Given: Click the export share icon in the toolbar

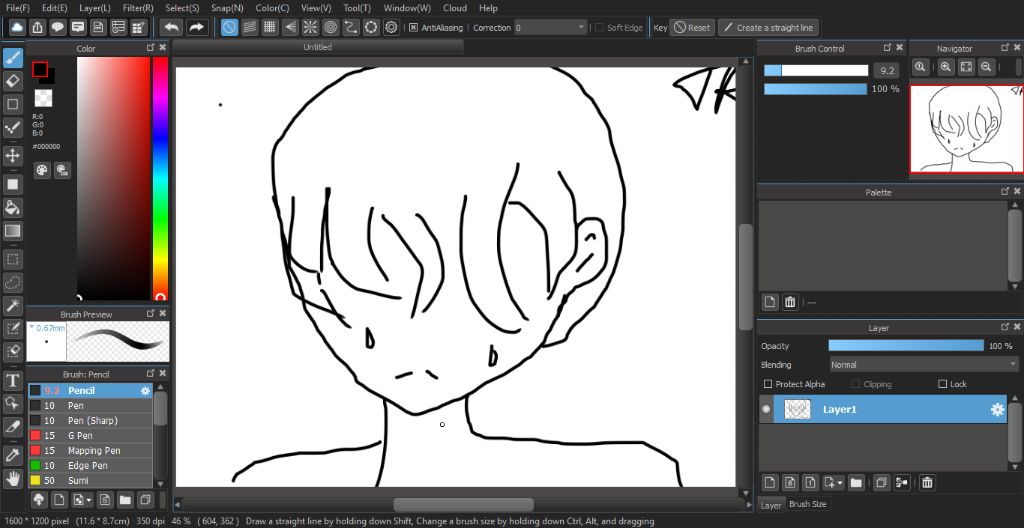Looking at the screenshot, I should (x=38, y=27).
